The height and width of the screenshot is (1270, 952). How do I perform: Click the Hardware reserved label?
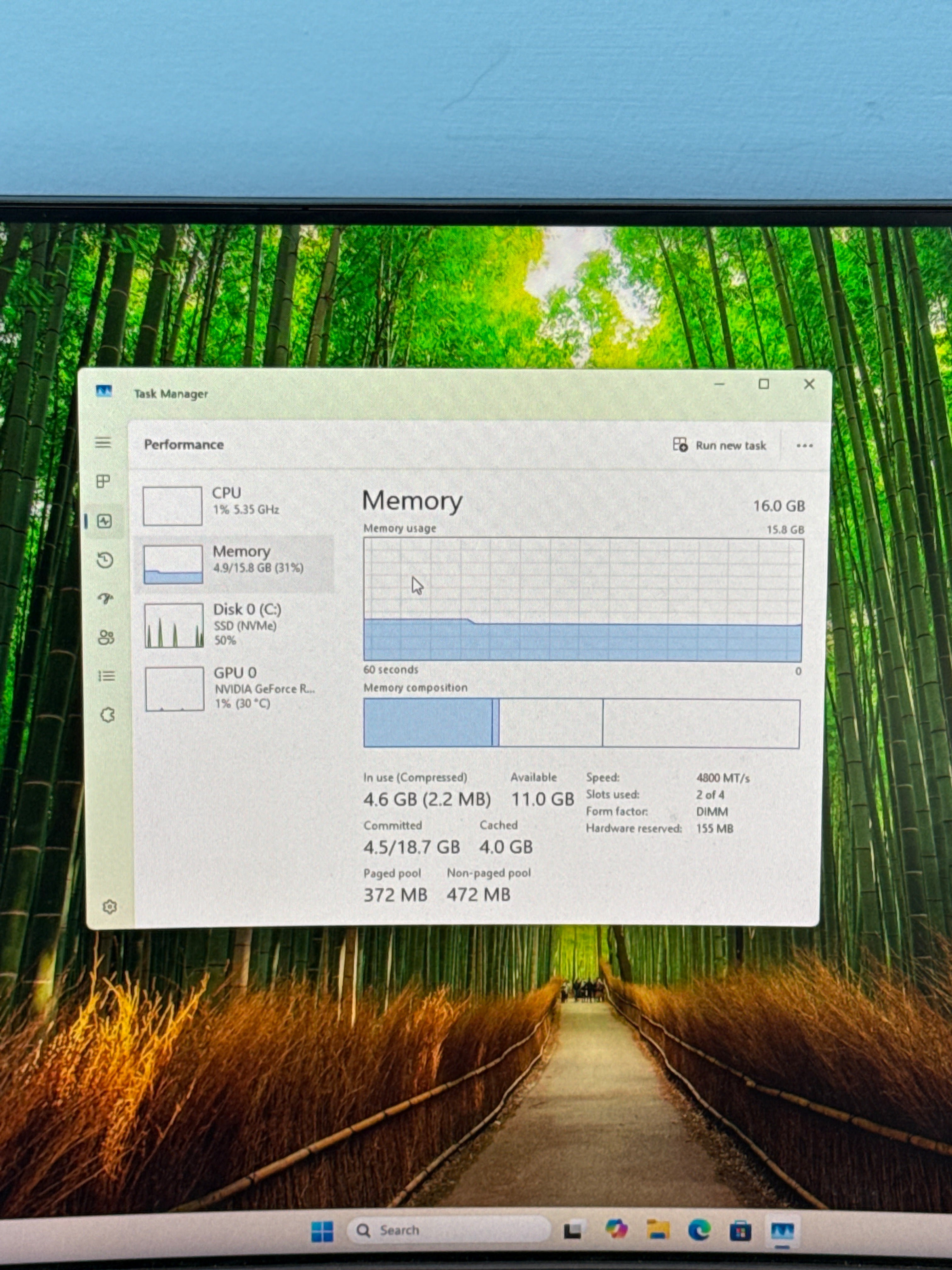(634, 828)
